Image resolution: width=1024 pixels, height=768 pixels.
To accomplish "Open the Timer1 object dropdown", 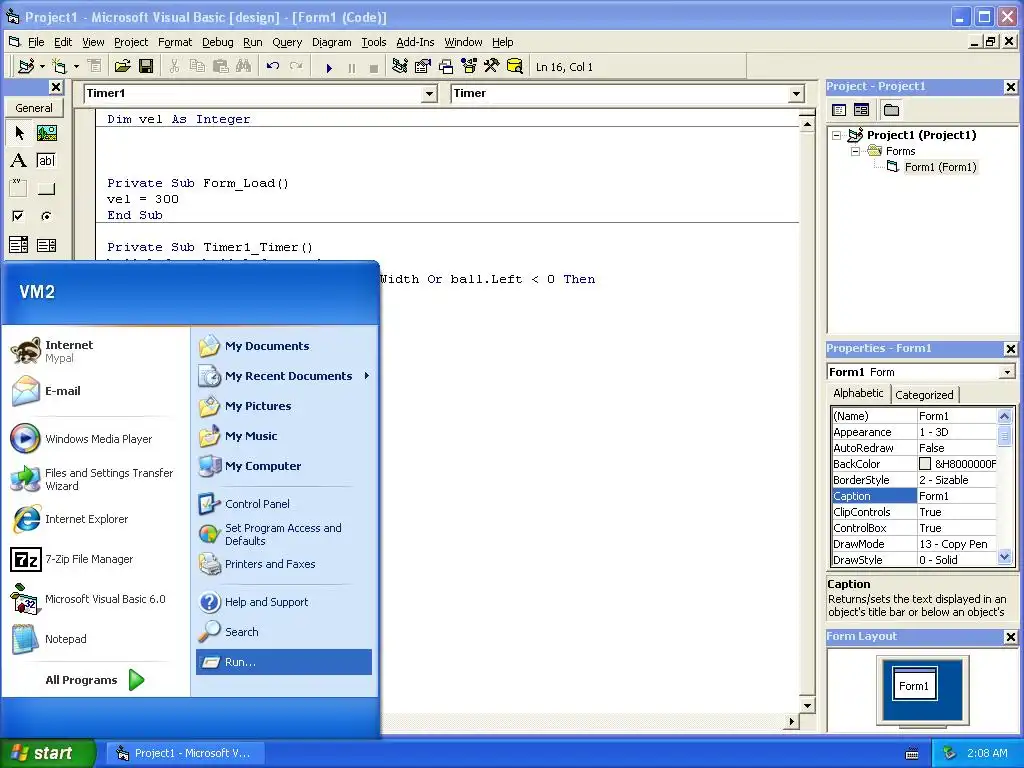I will point(429,93).
